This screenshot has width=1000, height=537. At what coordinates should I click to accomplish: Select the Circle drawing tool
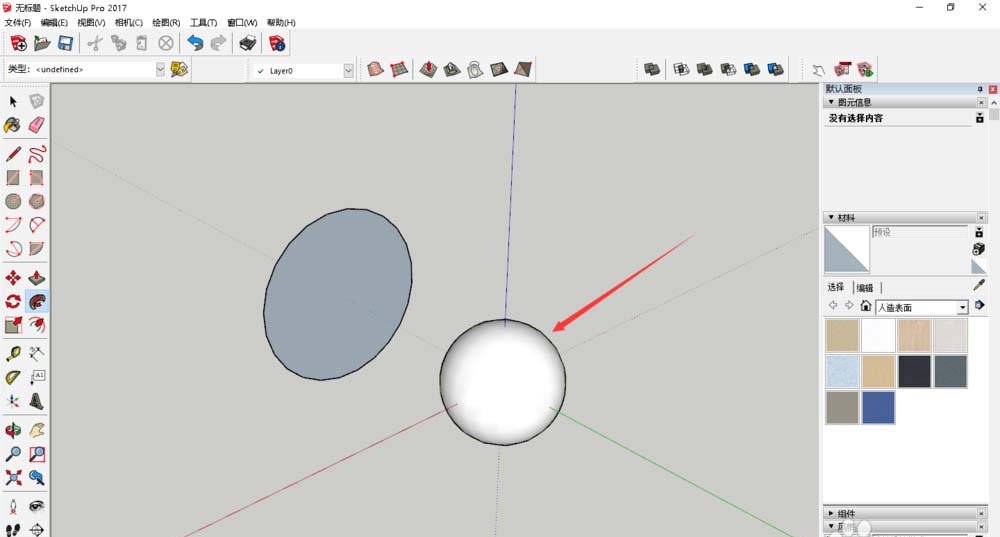point(13,201)
